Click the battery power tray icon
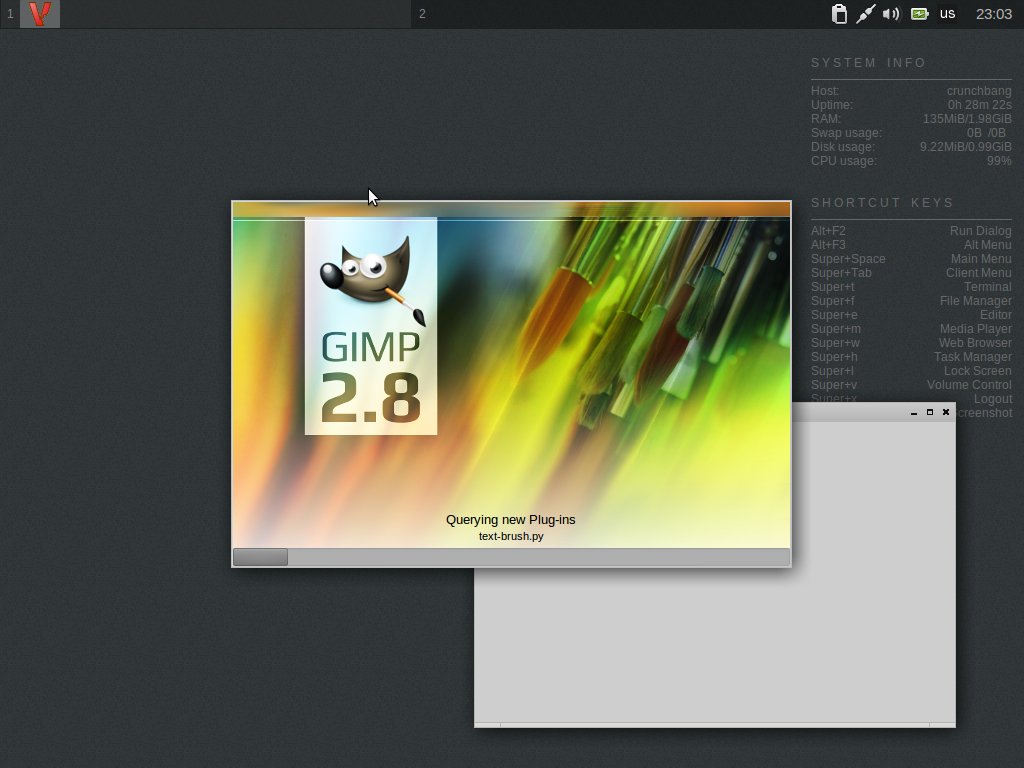This screenshot has width=1024, height=768. pos(920,14)
